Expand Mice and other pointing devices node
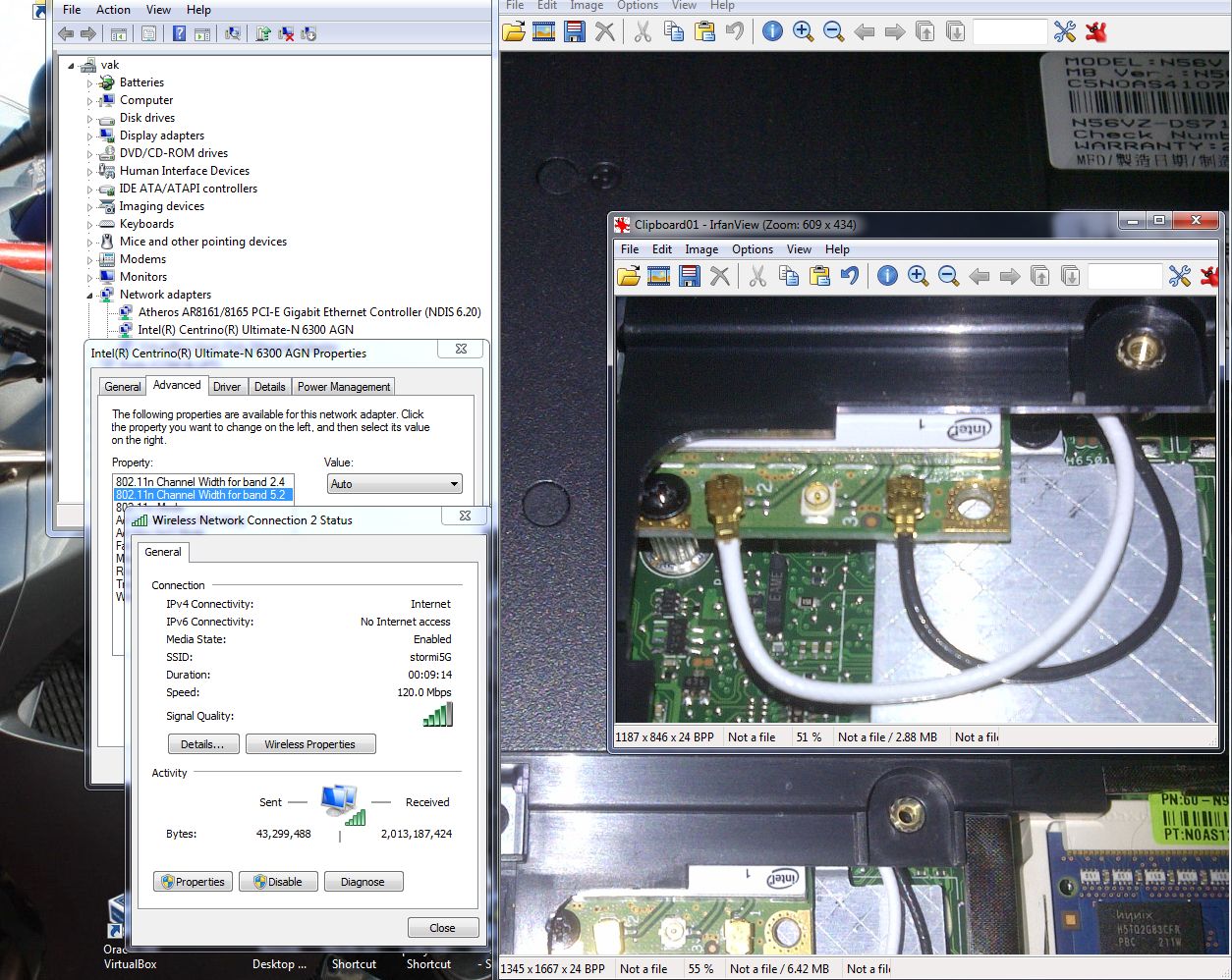Screen dimensions: 1232x980 89,243
